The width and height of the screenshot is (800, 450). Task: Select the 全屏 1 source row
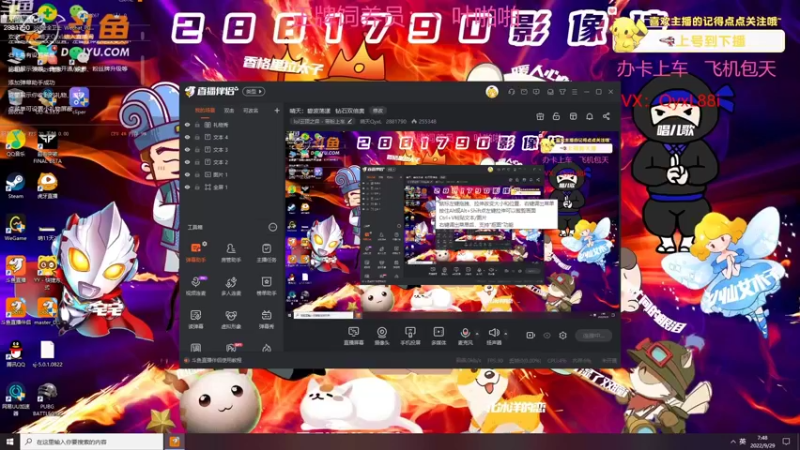[232, 187]
